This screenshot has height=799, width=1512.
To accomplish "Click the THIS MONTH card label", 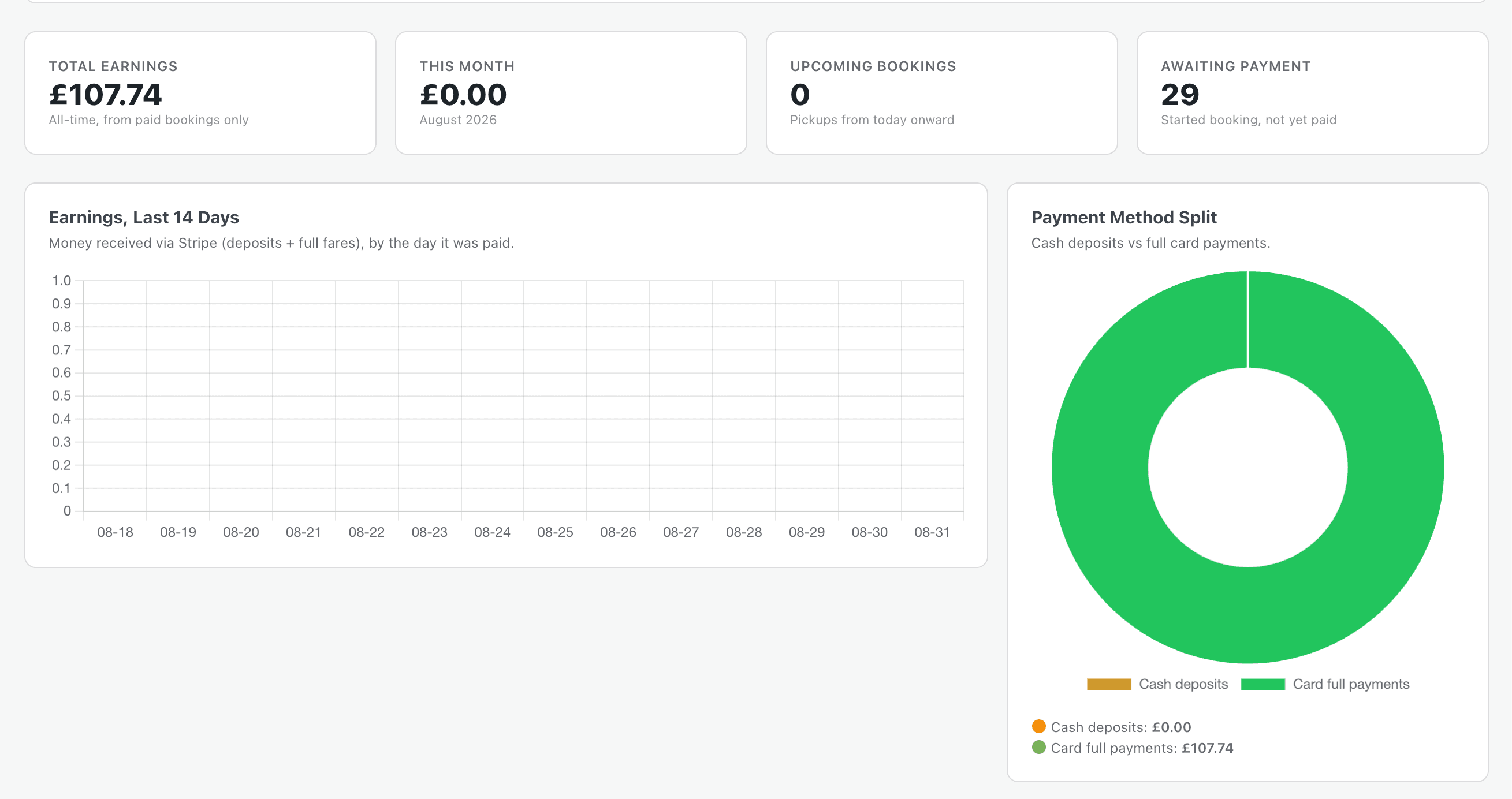I will tap(467, 66).
